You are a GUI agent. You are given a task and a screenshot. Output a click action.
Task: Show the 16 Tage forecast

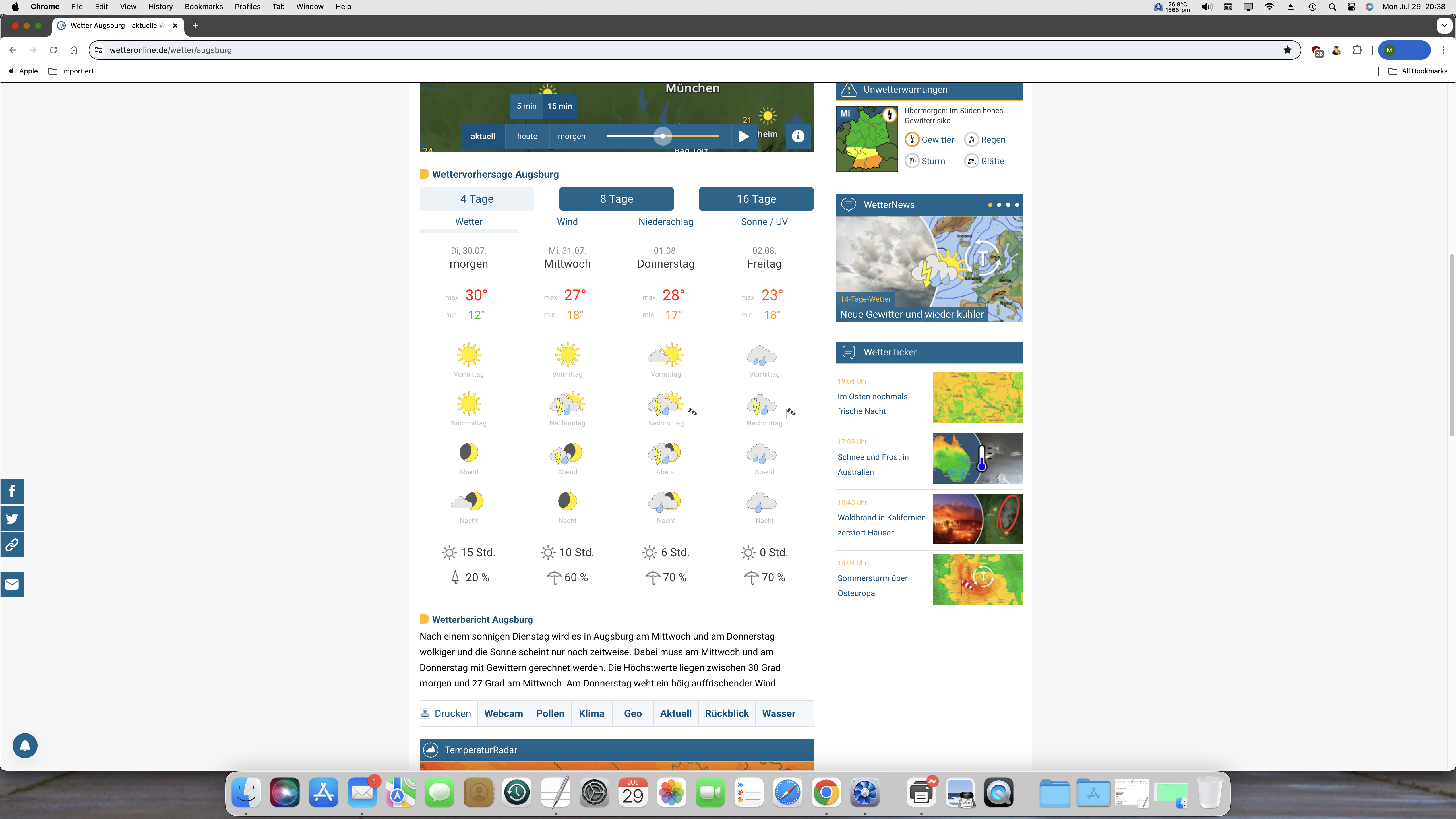point(756,199)
